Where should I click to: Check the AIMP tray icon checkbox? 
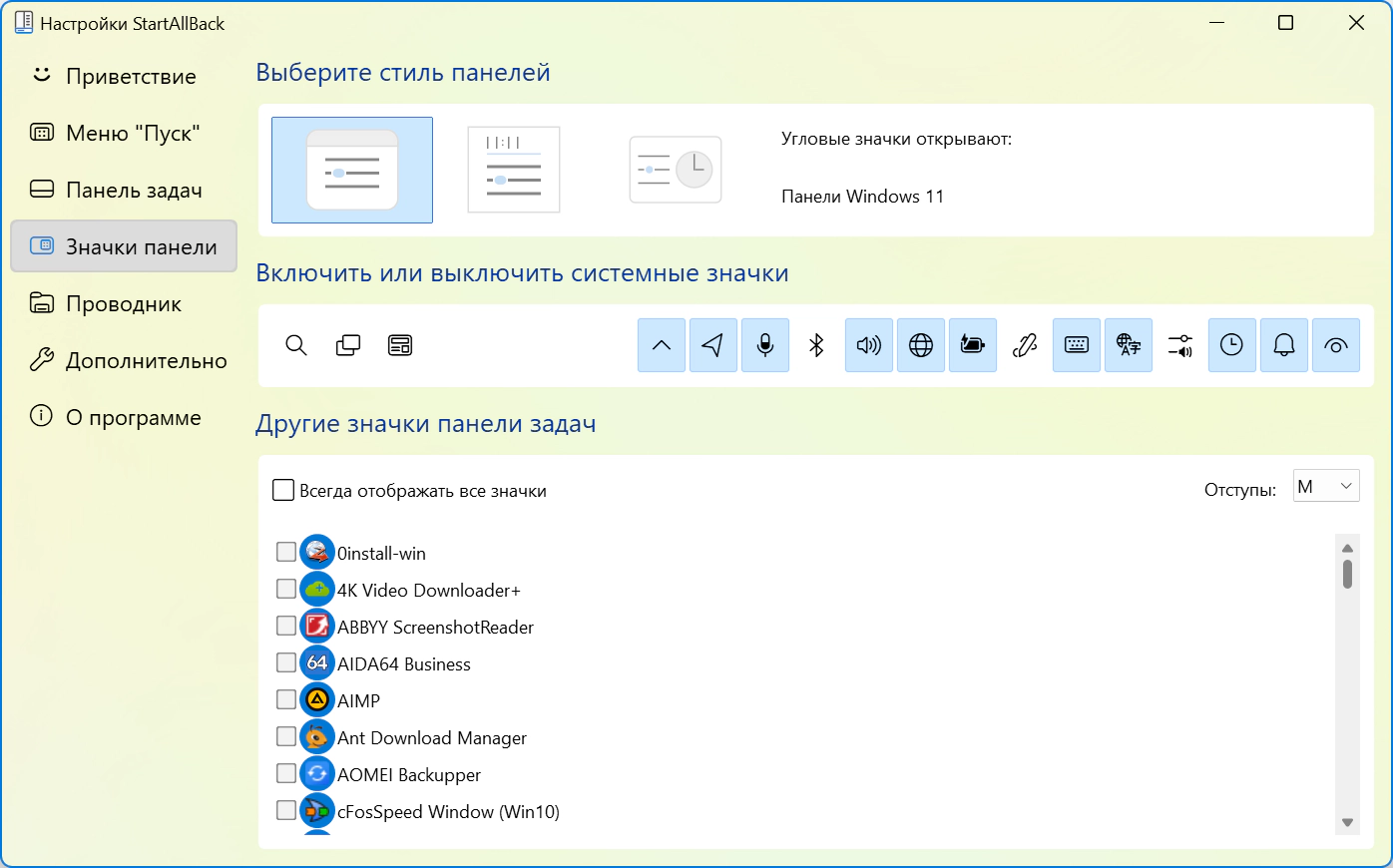point(286,700)
